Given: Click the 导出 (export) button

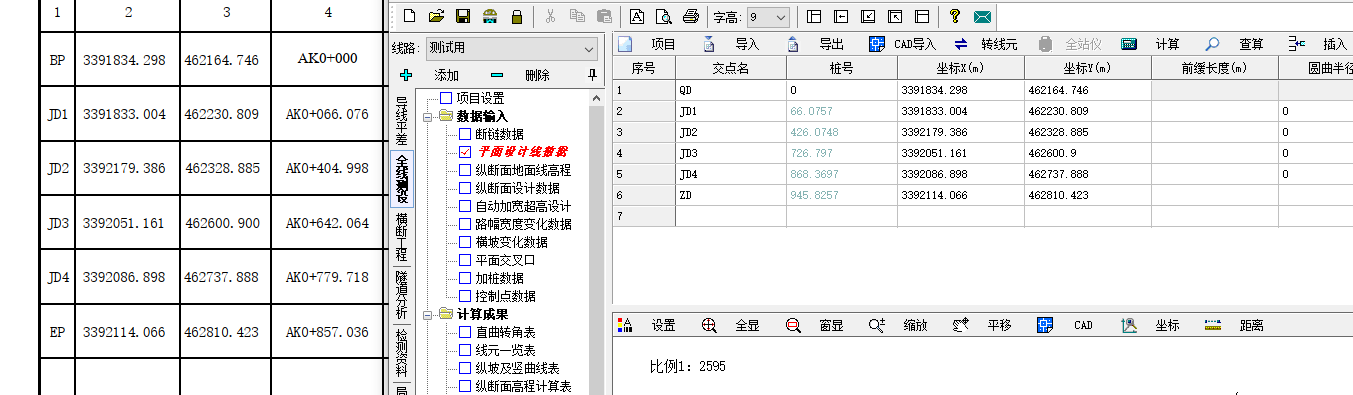Looking at the screenshot, I should [817, 44].
